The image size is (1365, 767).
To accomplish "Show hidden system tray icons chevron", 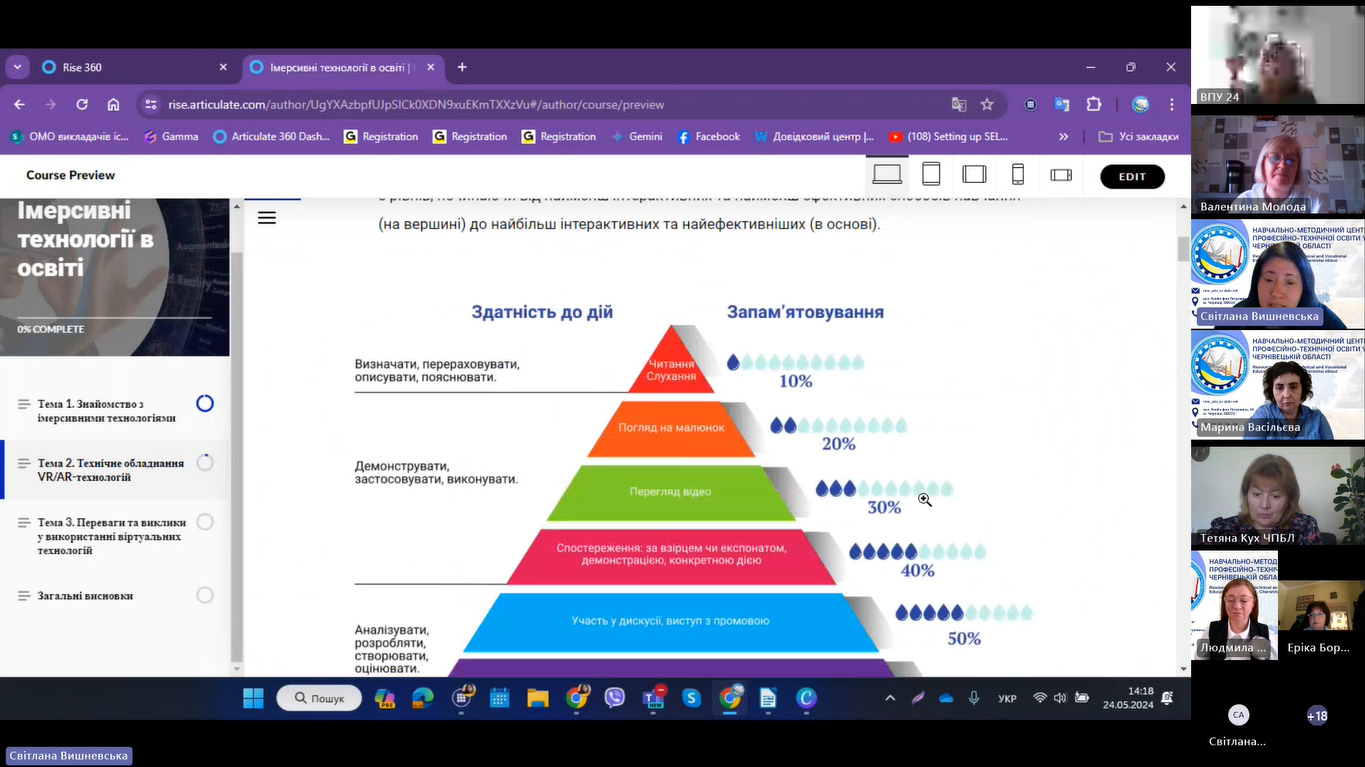I will (x=890, y=698).
